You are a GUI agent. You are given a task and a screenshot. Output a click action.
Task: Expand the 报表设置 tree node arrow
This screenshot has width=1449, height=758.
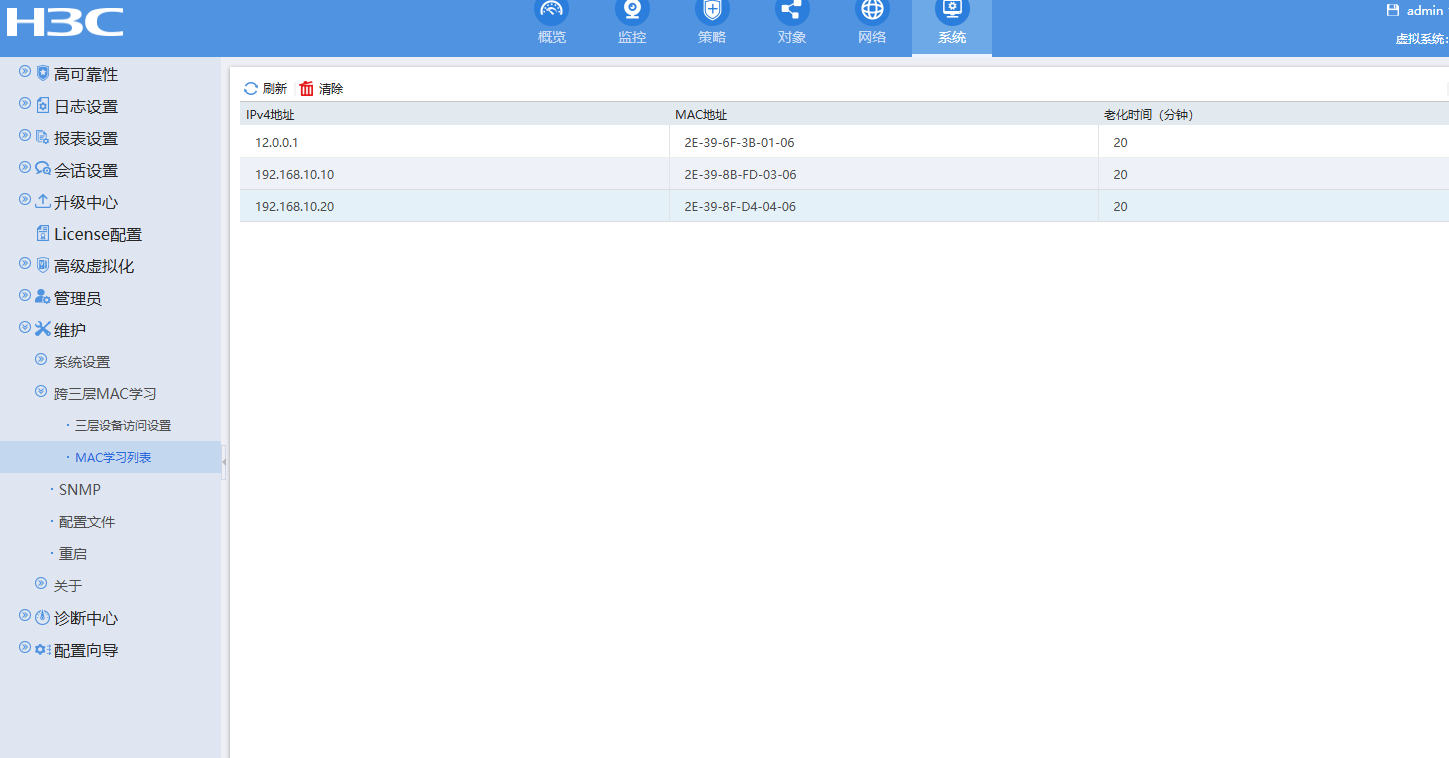click(x=25, y=136)
